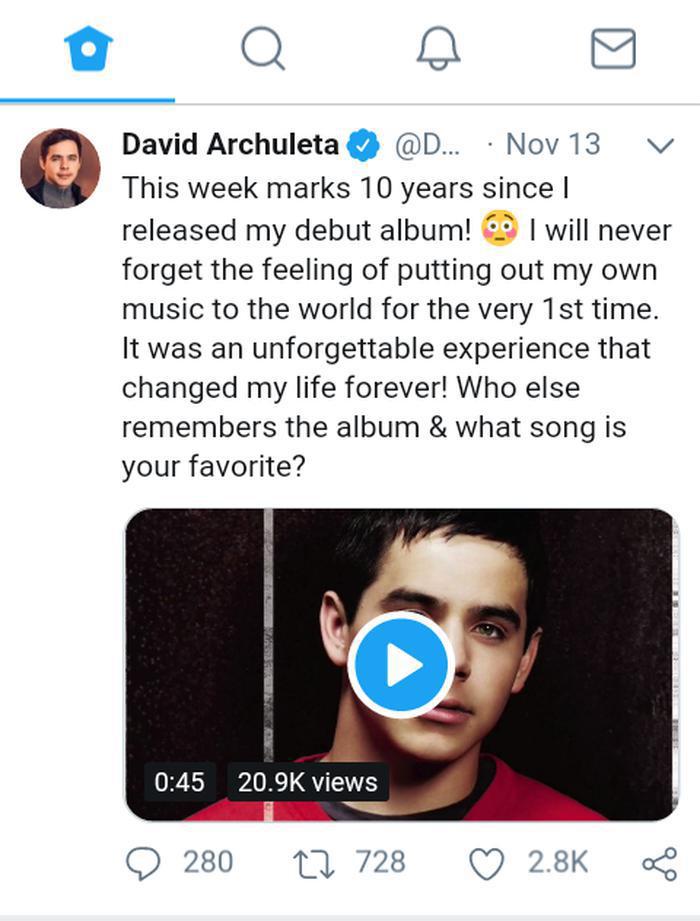This screenshot has height=921, width=700.
Task: Open David Archuleta's profile via name
Action: click(x=230, y=144)
